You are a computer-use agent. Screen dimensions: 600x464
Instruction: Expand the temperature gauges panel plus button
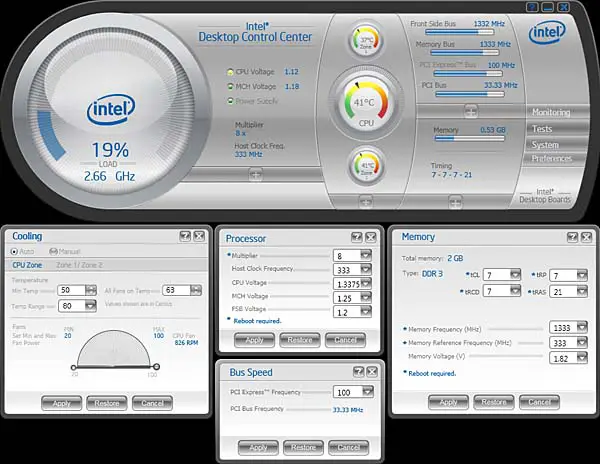366,201
